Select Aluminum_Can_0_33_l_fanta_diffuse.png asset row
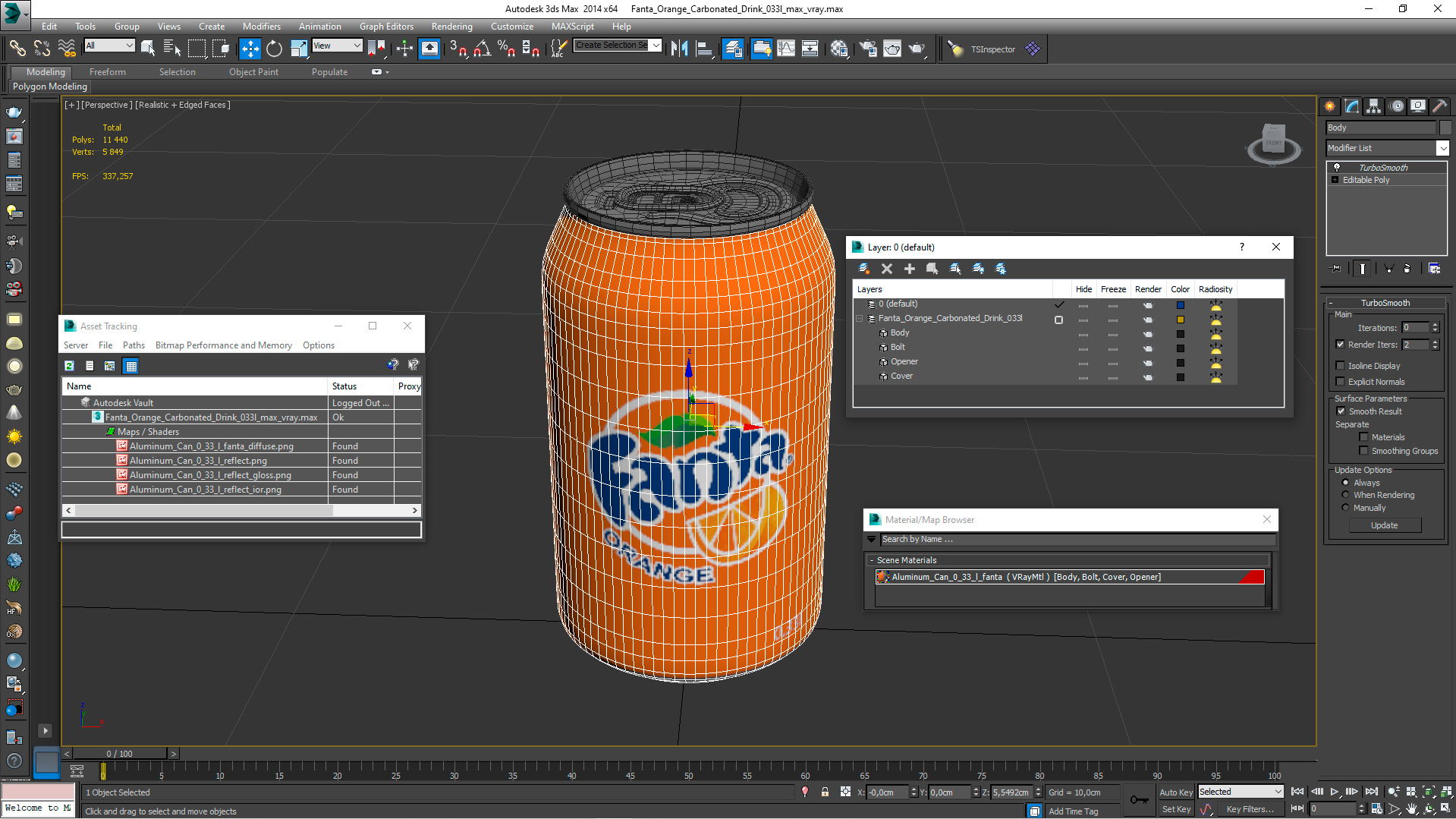The height and width of the screenshot is (819, 1456). (241, 446)
